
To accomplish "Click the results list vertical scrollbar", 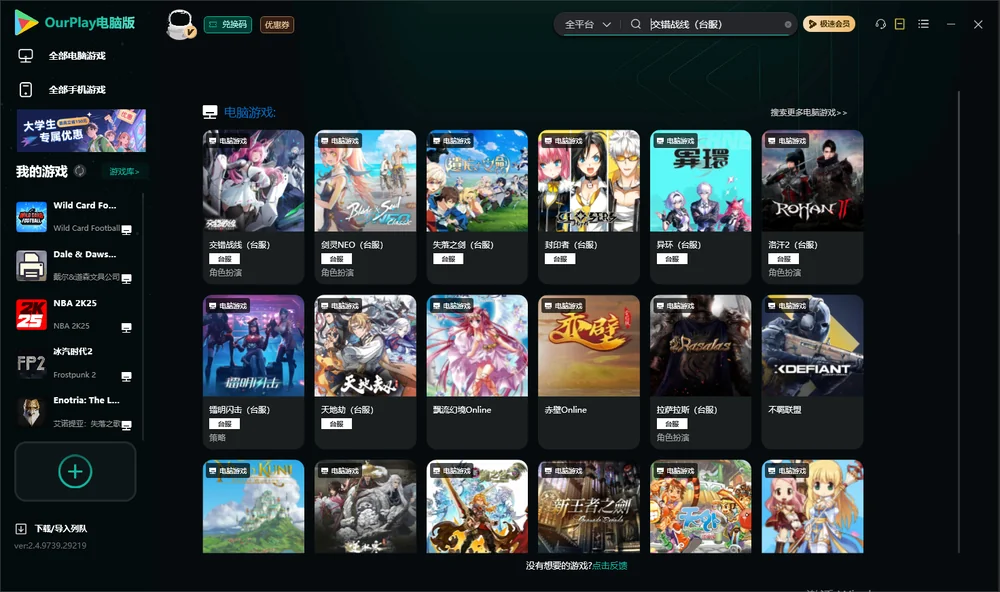I will click(x=959, y=322).
